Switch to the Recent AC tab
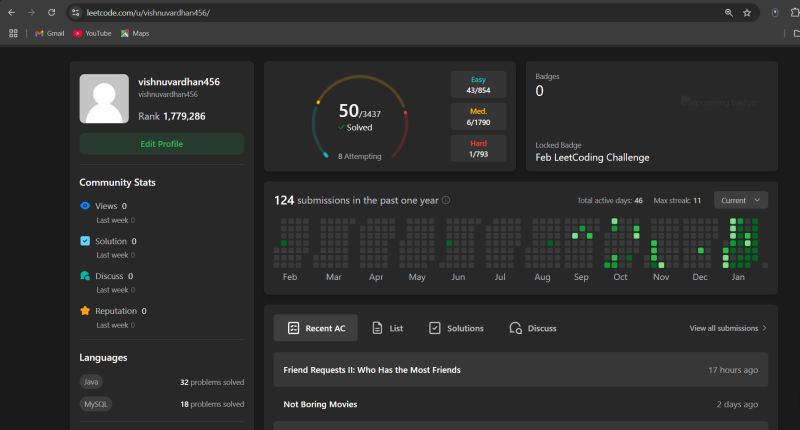The width and height of the screenshot is (800, 430). tap(316, 328)
